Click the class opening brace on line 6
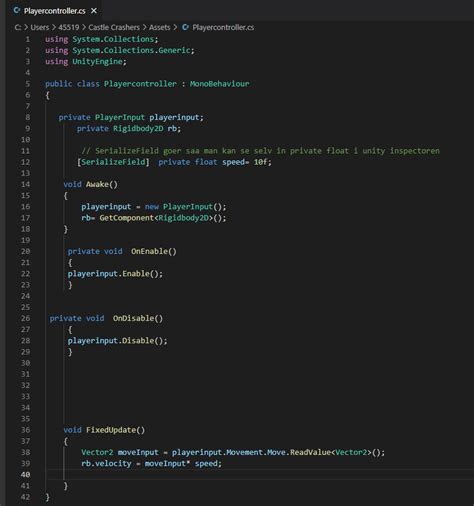This screenshot has width=474, height=506. (x=48, y=95)
